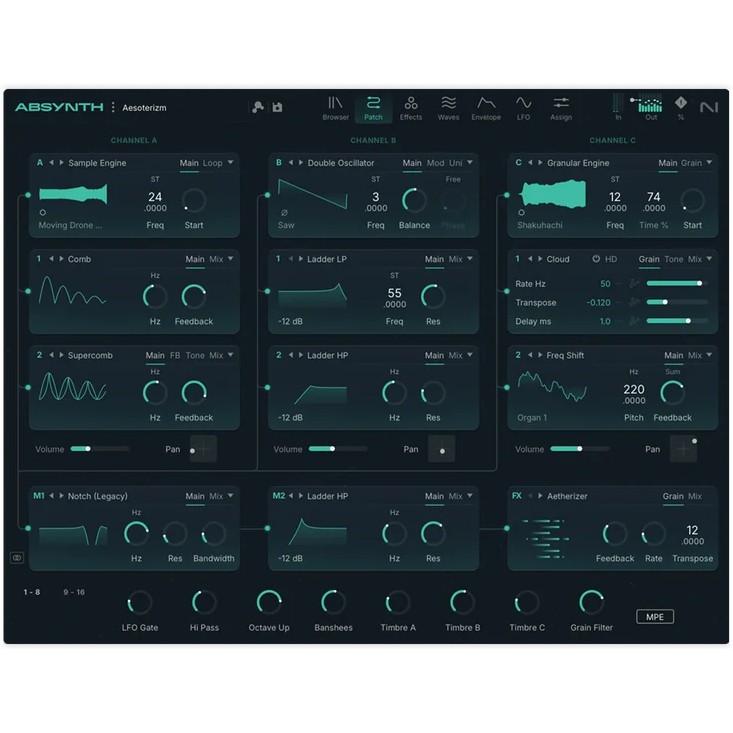
Task: Select next module for Aetherizer FX
Action: pyautogui.click(x=540, y=496)
